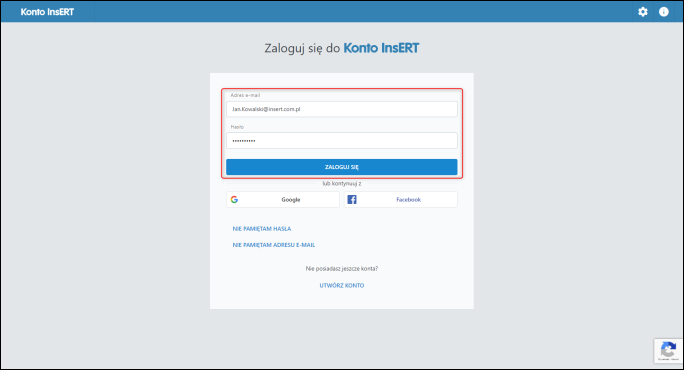Click the Konto InsERT header logo
This screenshot has width=684, height=370.
(x=47, y=12)
